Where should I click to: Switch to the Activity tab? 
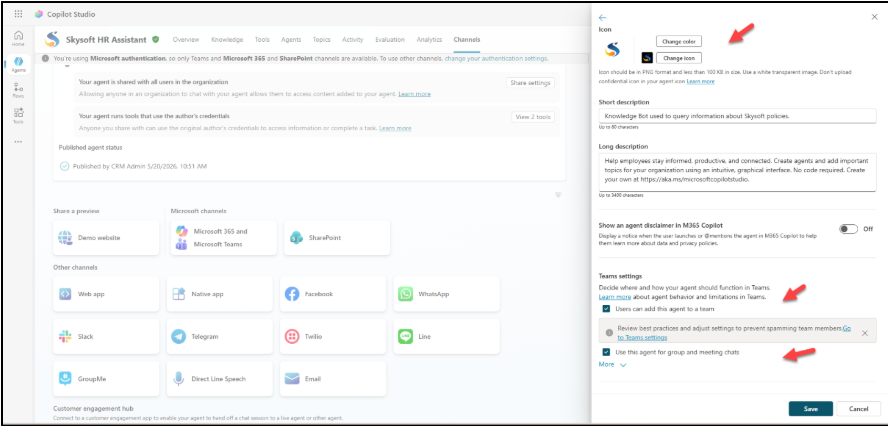[x=353, y=40]
